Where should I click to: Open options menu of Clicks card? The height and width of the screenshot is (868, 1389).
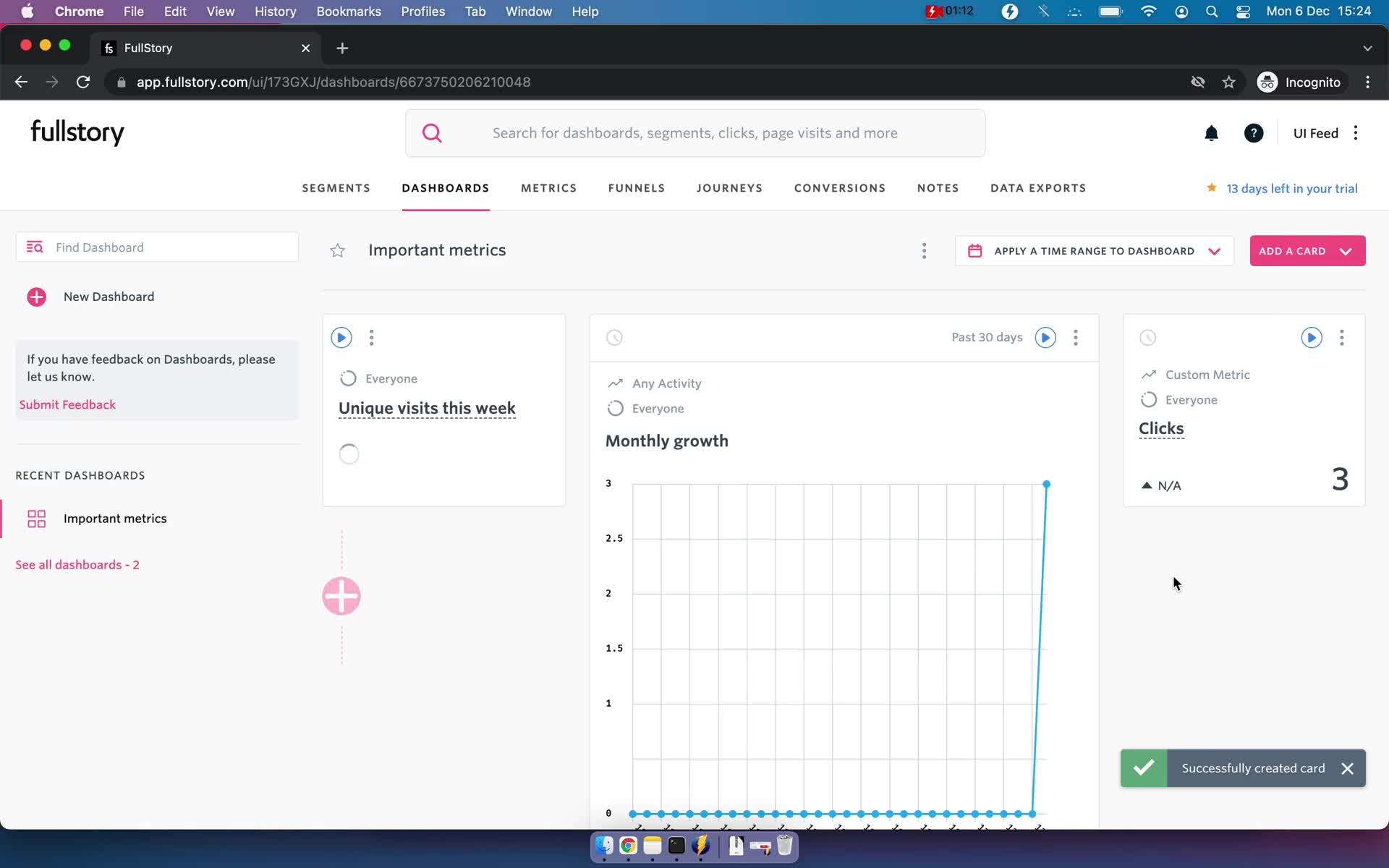[1342, 338]
